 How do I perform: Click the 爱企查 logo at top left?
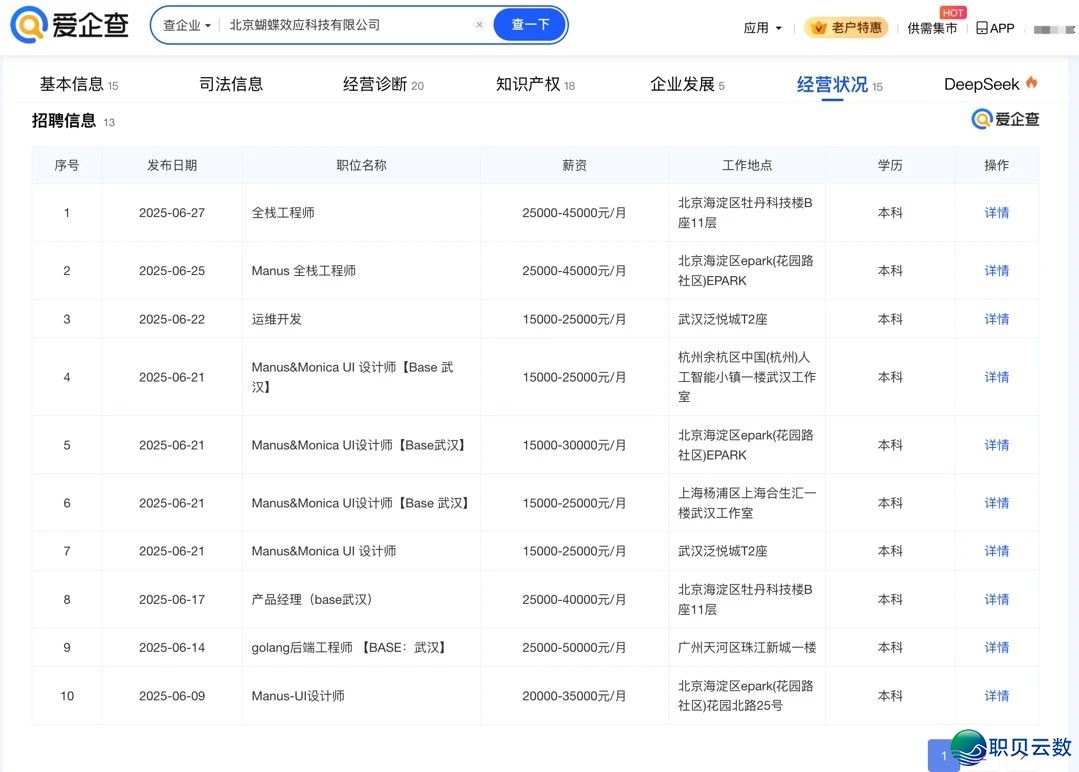(70, 25)
